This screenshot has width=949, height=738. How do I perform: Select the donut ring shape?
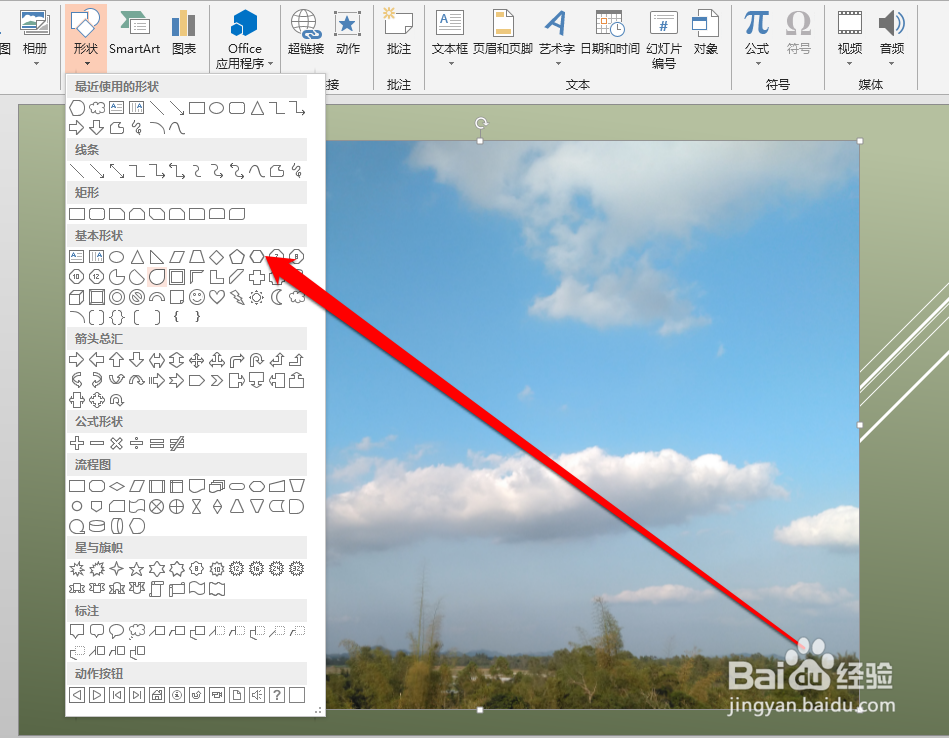tap(117, 297)
